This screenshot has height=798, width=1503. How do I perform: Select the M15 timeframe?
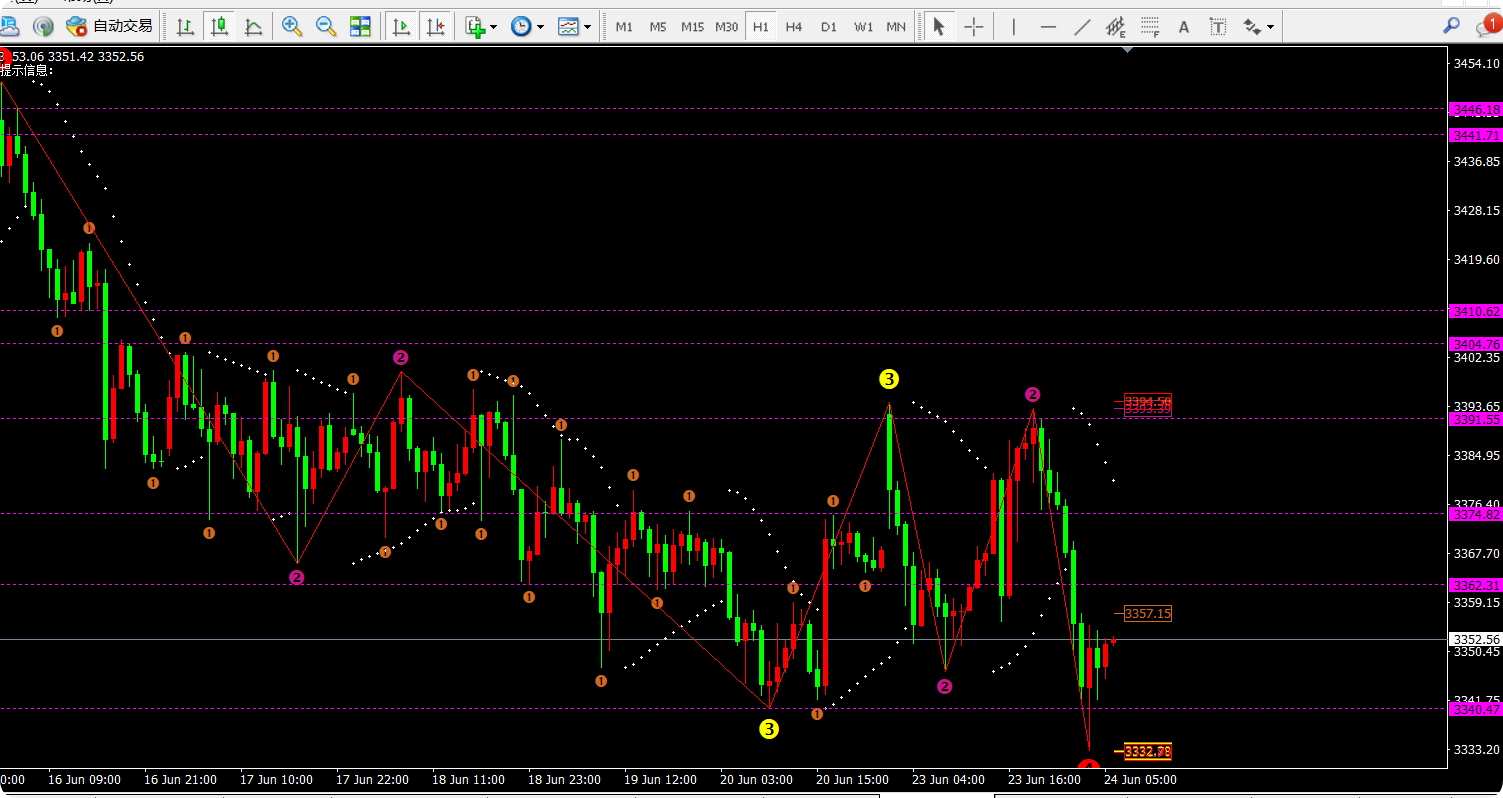(x=692, y=27)
